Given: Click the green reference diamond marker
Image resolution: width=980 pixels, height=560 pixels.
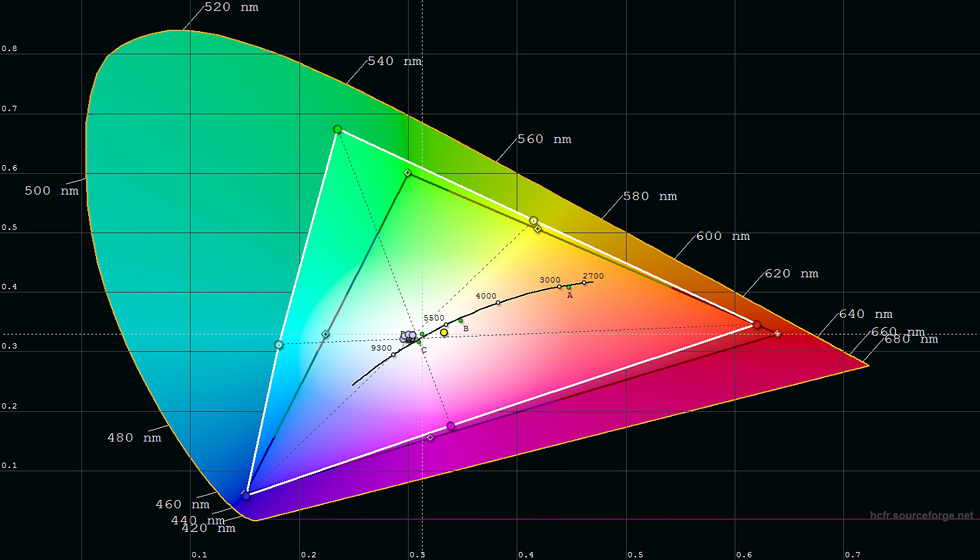Looking at the screenshot, I should (x=407, y=173).
